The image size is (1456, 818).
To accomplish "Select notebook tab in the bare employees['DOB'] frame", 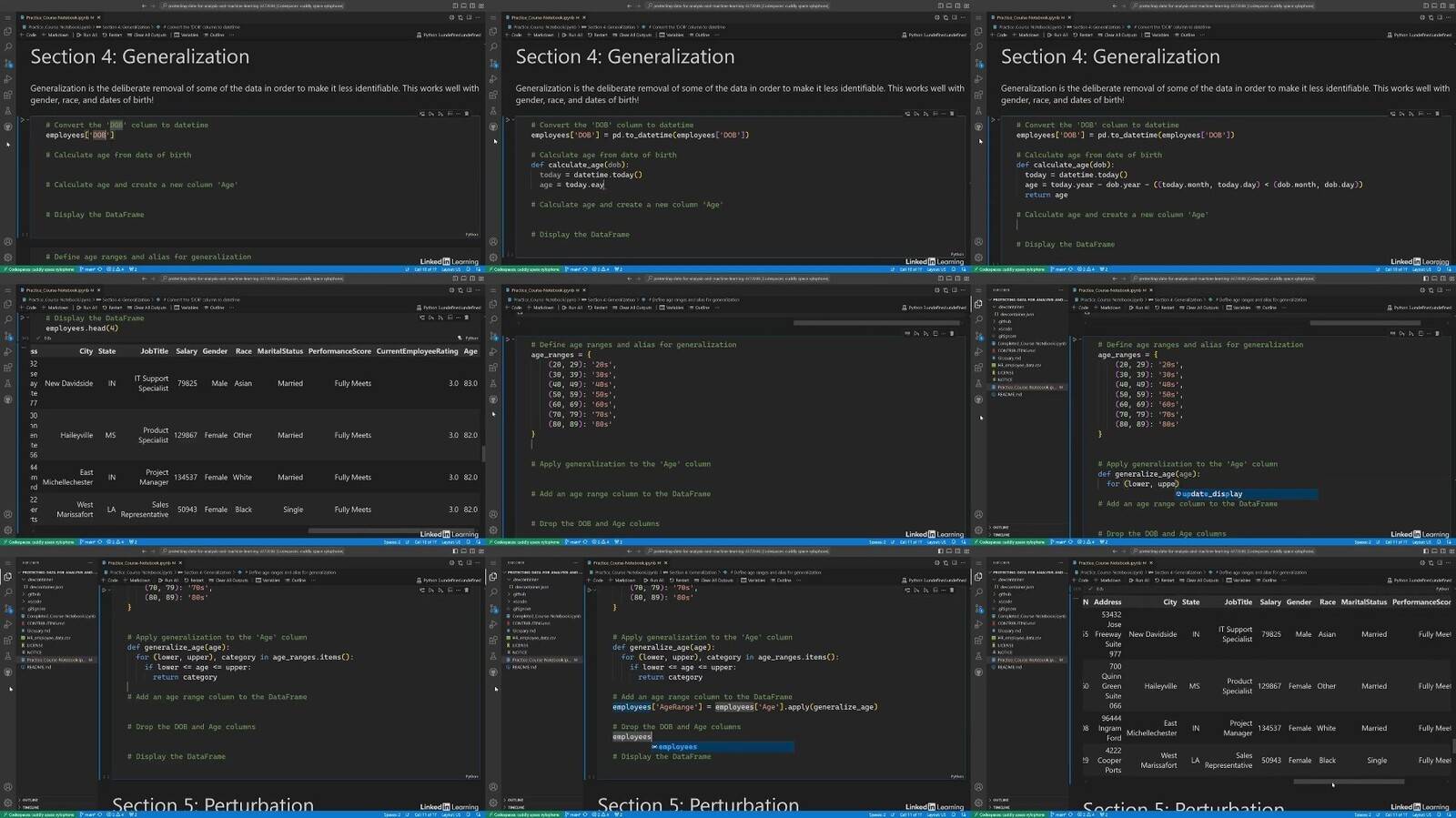I will click(59, 17).
